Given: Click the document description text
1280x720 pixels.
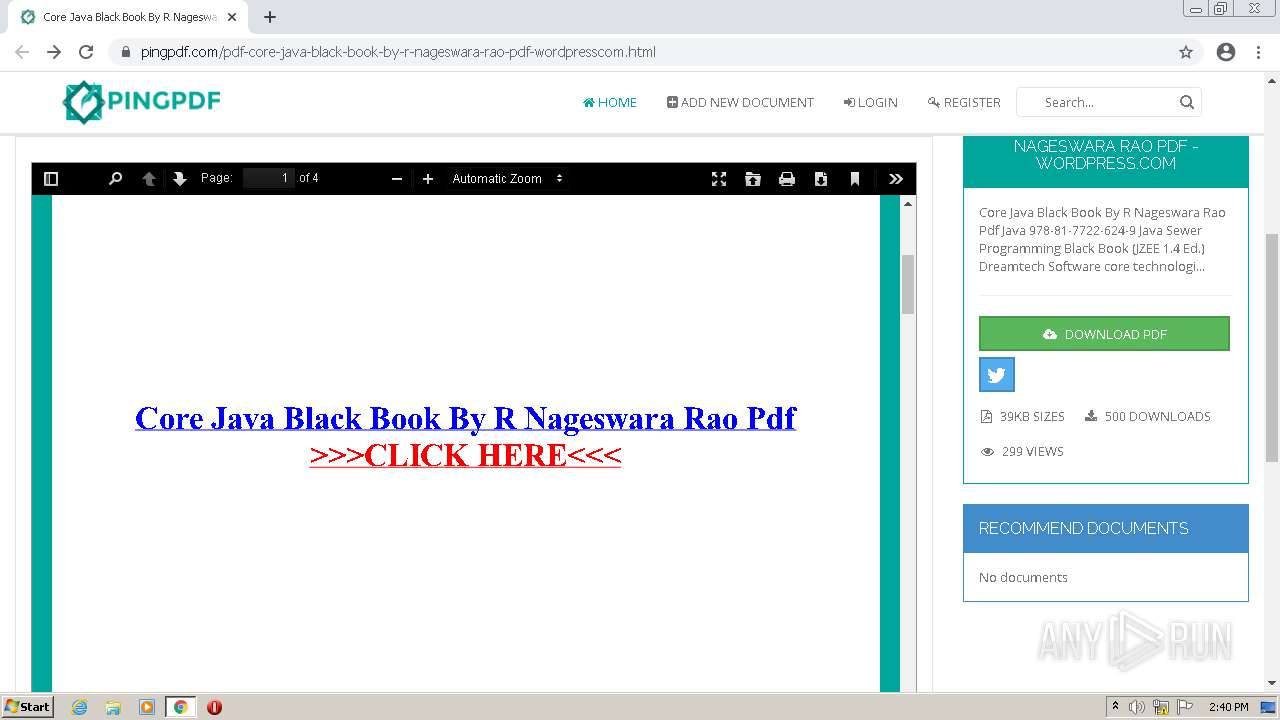Looking at the screenshot, I should (1104, 239).
